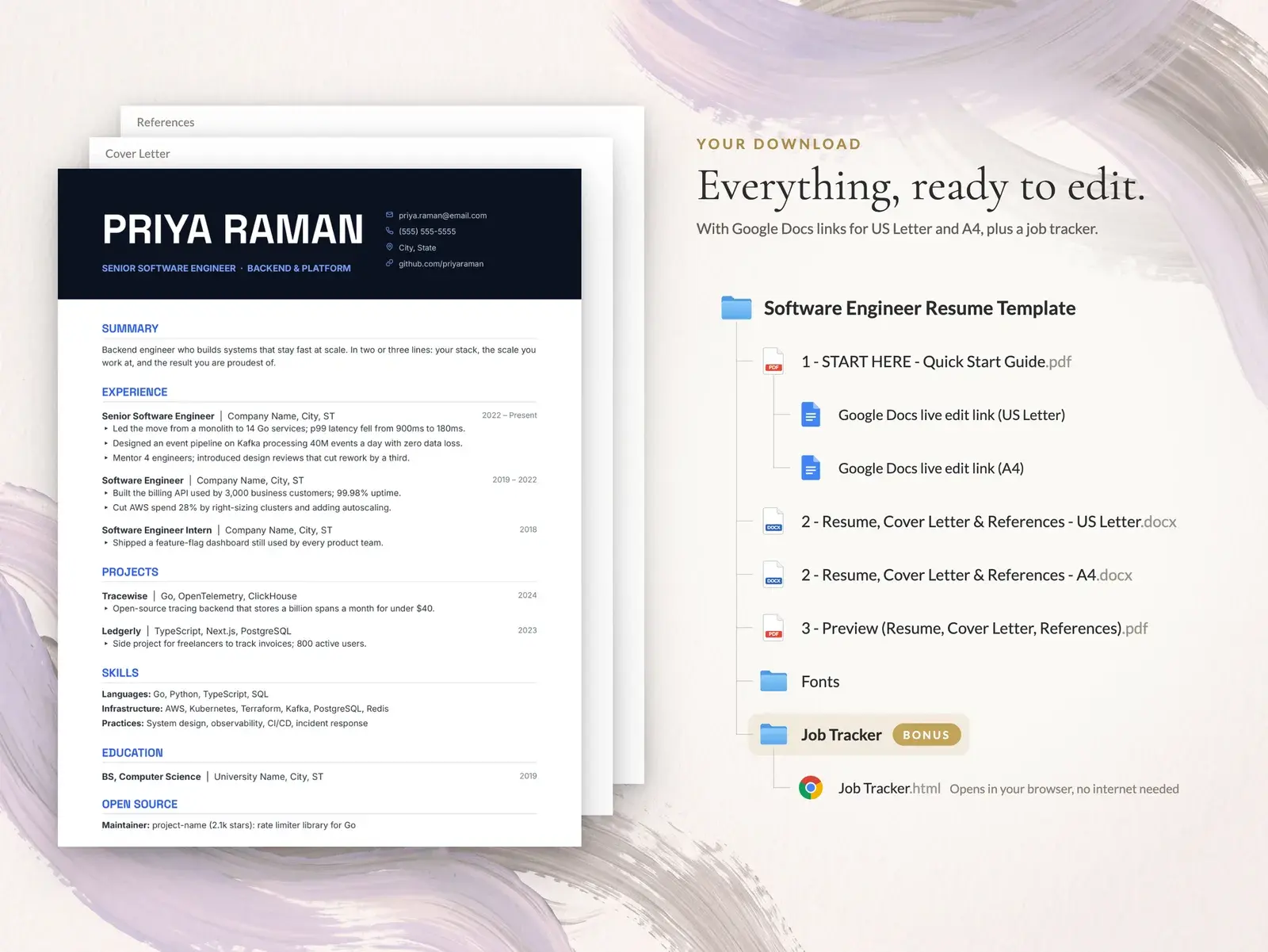Click the Fonts folder icon
Screen dimensions: 1268x952
[x=773, y=681]
